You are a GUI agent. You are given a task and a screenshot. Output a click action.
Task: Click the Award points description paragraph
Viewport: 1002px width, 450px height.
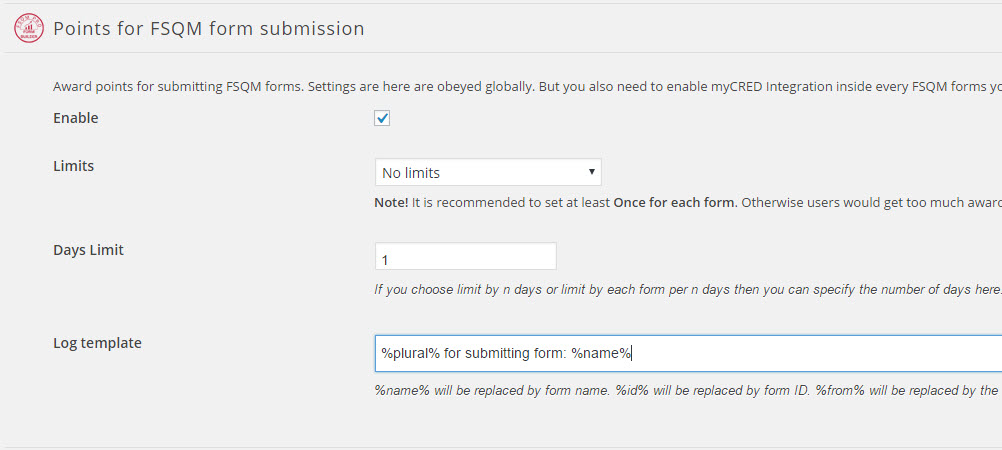[x=300, y=87]
